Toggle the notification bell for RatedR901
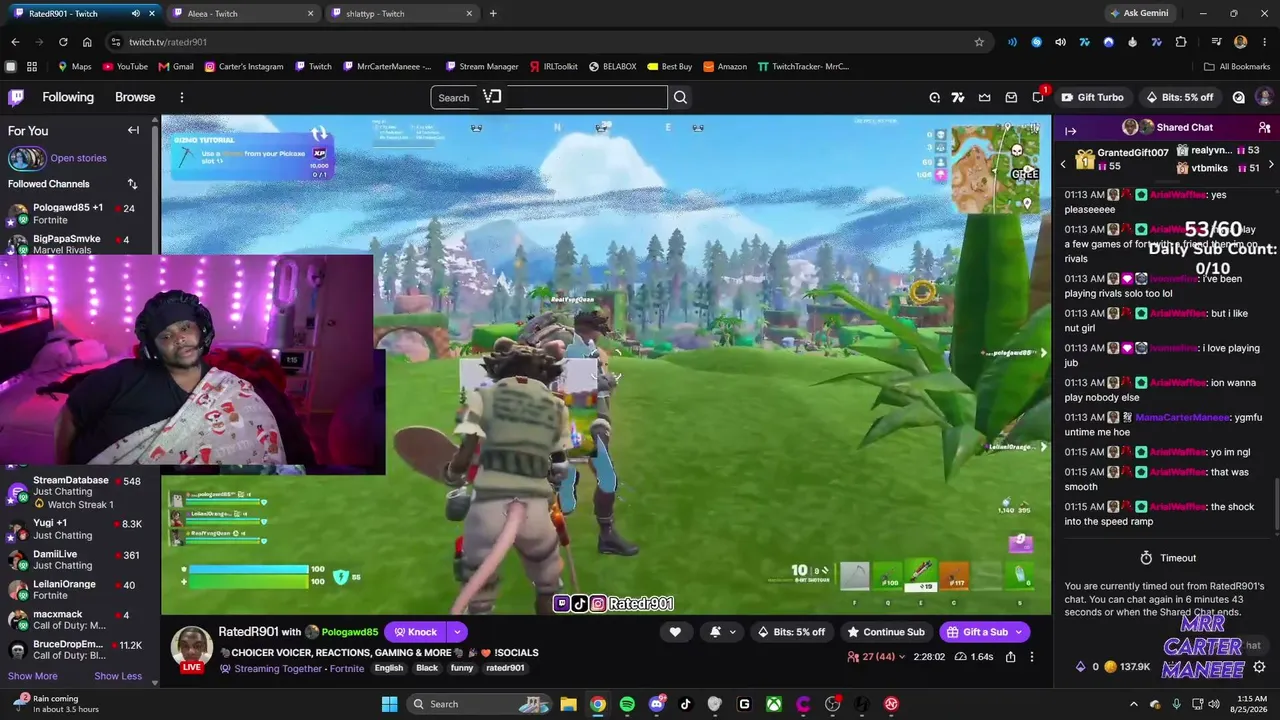This screenshot has height=720, width=1280. click(715, 632)
